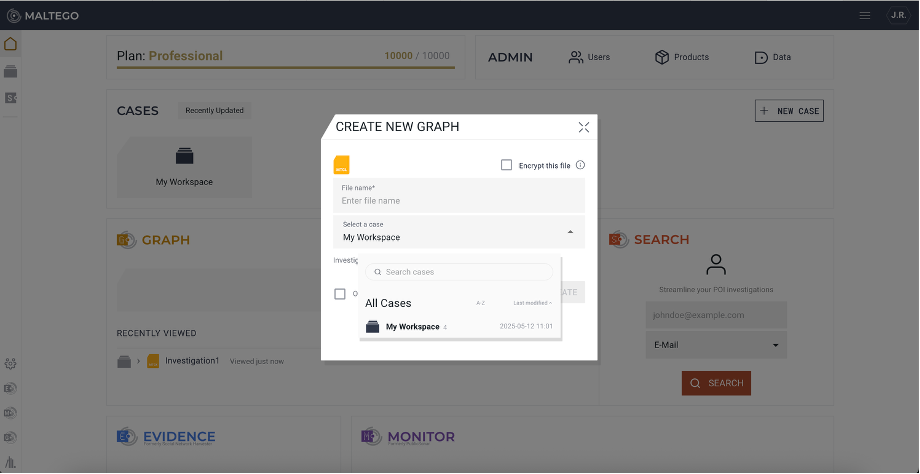920x474 pixels.
Task: Click the Plan Professional credits progress bar
Action: [286, 67]
